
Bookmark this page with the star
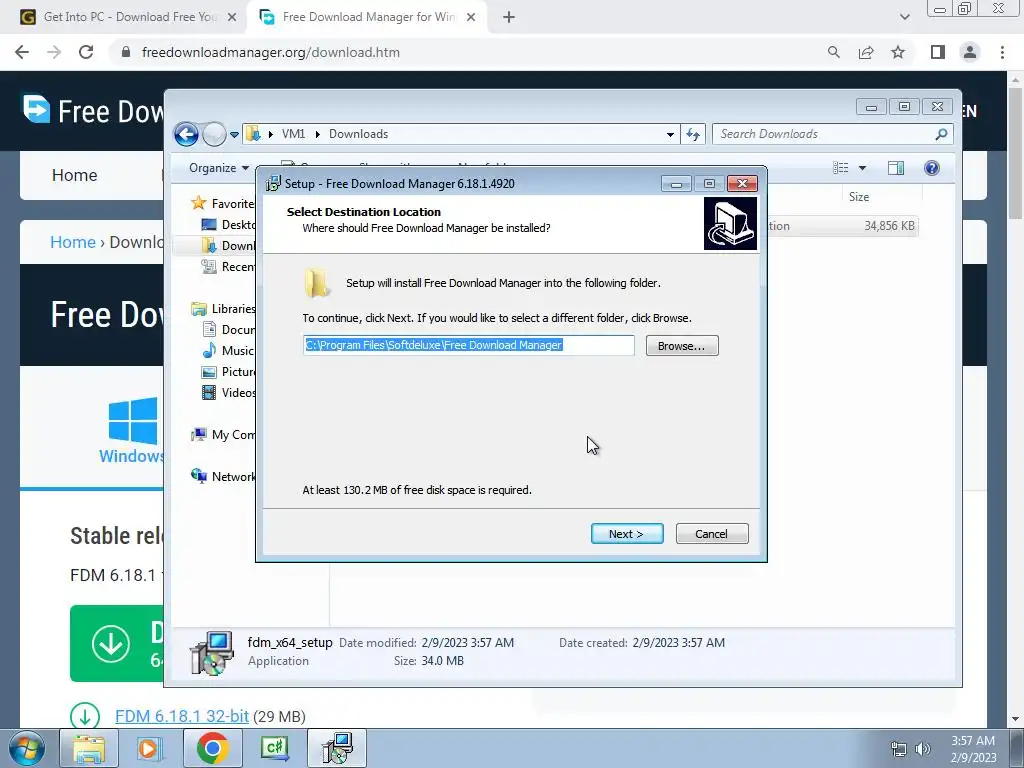898,52
